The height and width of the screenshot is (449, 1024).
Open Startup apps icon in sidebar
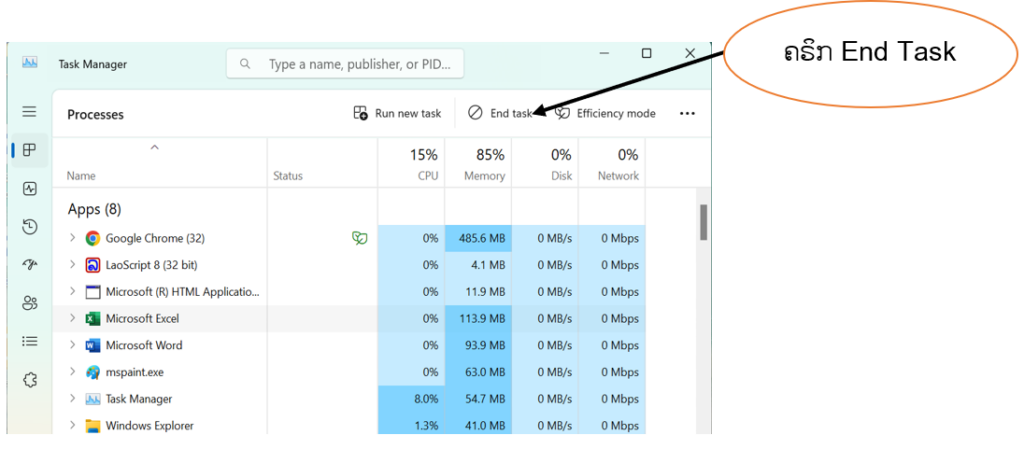30,265
